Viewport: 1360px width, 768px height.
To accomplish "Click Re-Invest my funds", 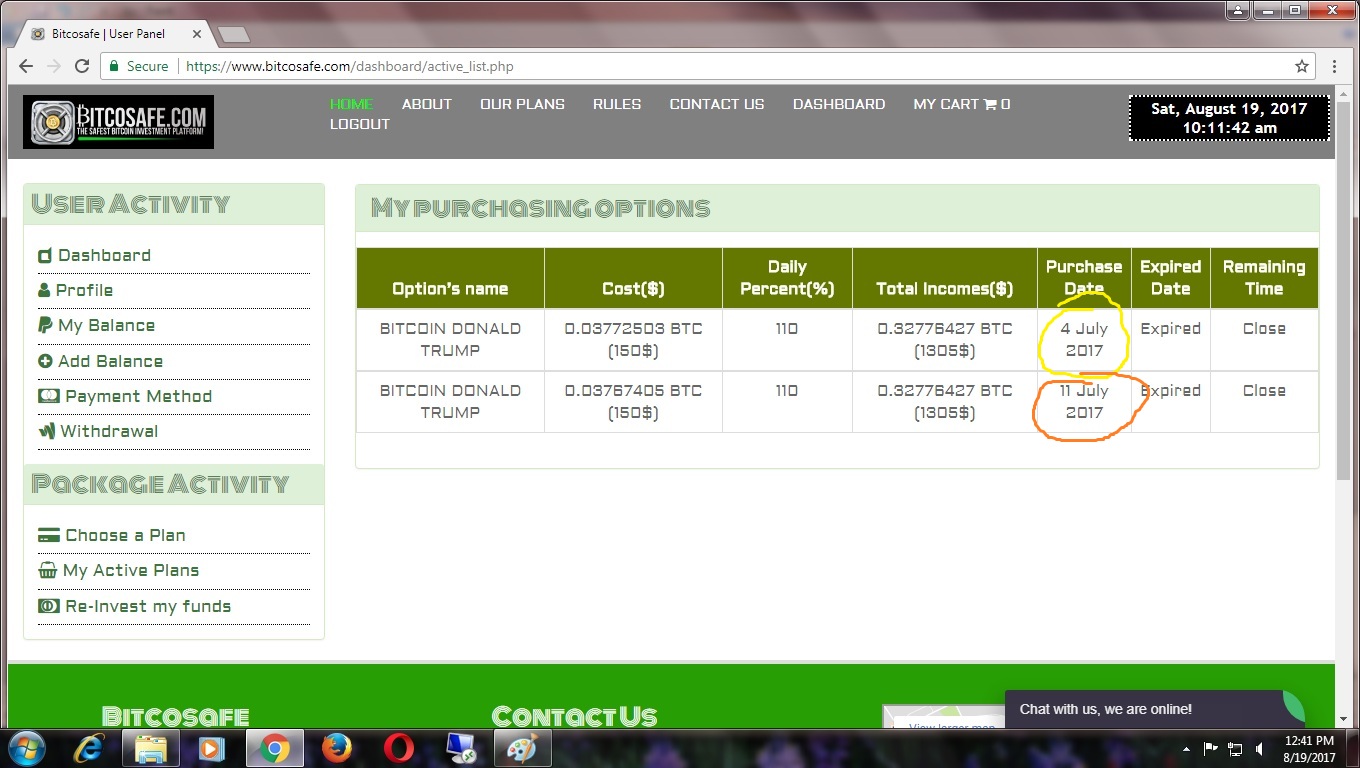I will pos(134,606).
